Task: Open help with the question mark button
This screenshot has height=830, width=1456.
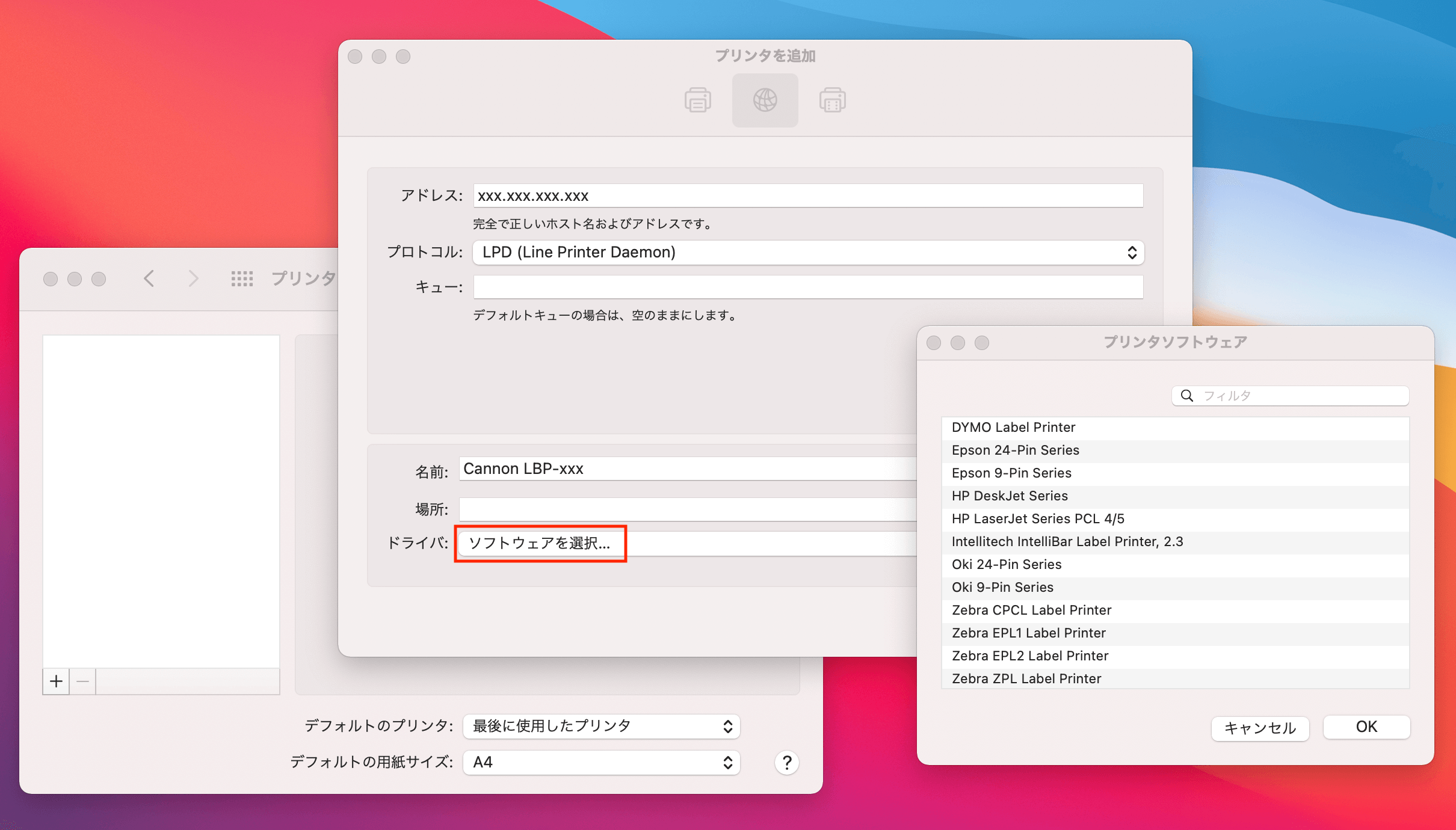Action: coord(787,763)
